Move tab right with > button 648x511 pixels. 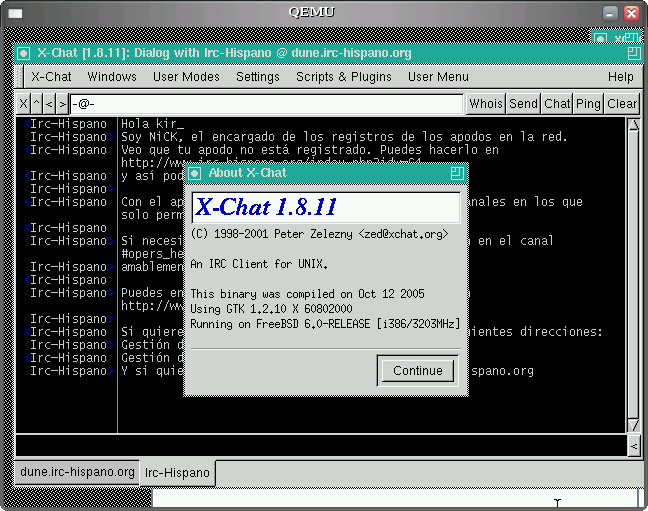pos(62,104)
